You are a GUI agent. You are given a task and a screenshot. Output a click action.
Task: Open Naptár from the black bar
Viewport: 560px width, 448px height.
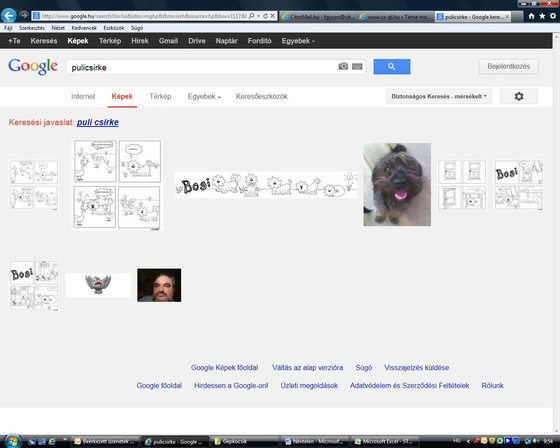point(226,41)
